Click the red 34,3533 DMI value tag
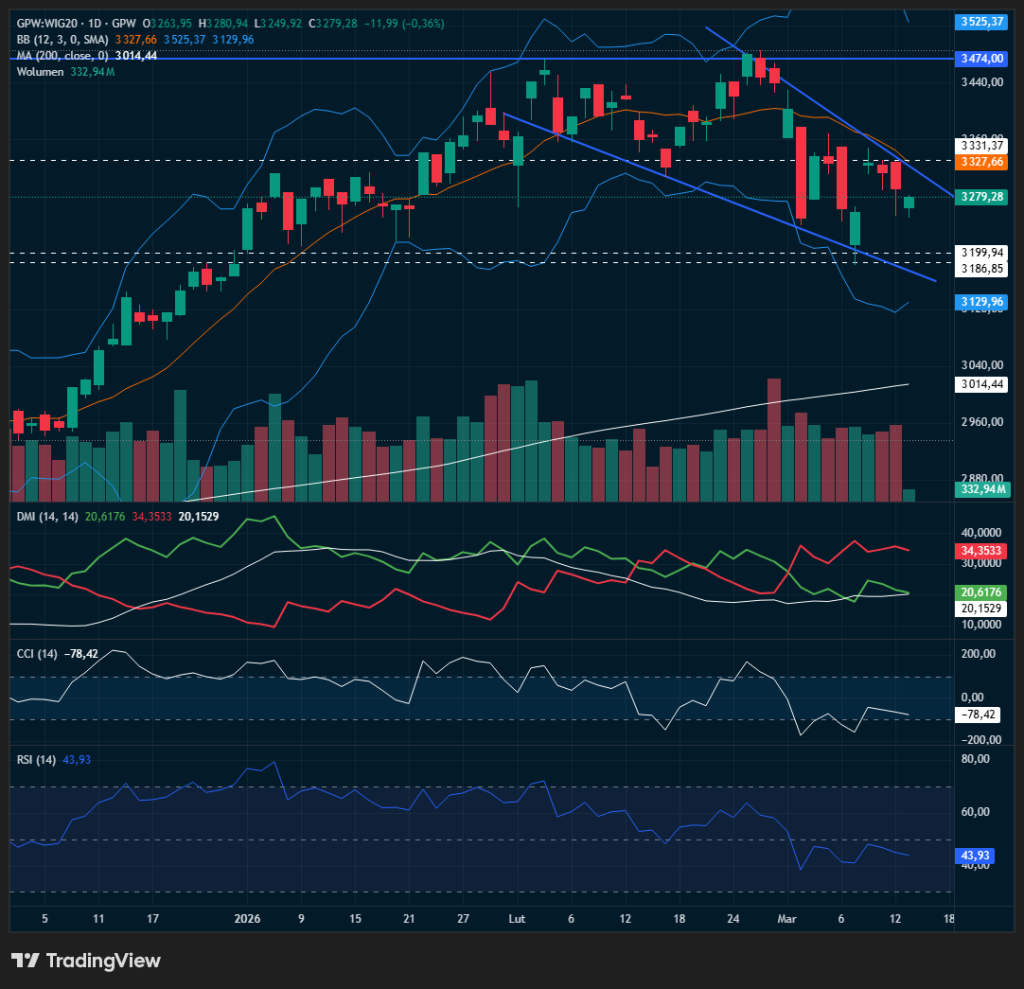The image size is (1024, 989). 980,551
